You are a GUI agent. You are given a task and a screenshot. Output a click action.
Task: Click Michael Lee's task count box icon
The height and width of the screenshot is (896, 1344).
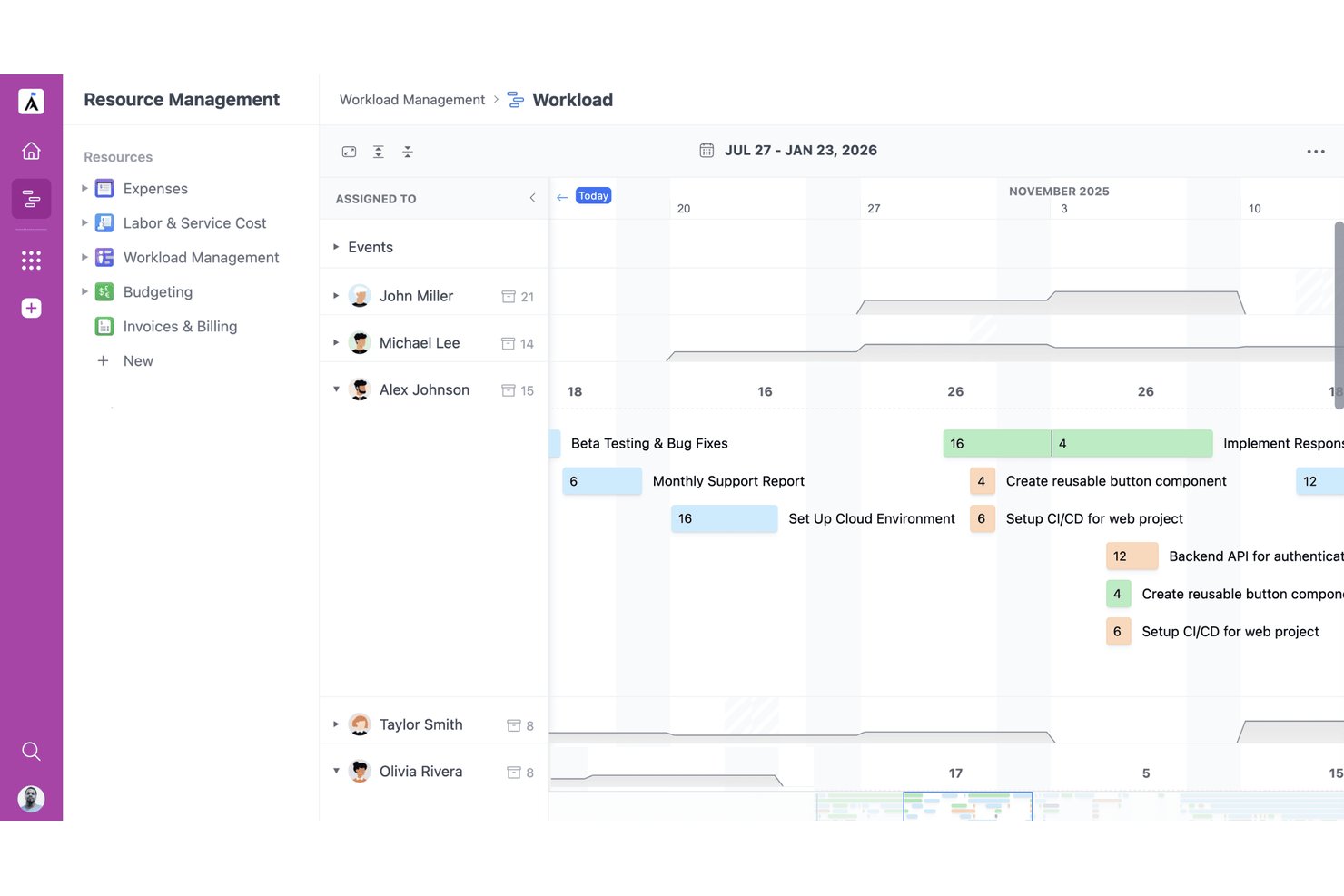[509, 344]
